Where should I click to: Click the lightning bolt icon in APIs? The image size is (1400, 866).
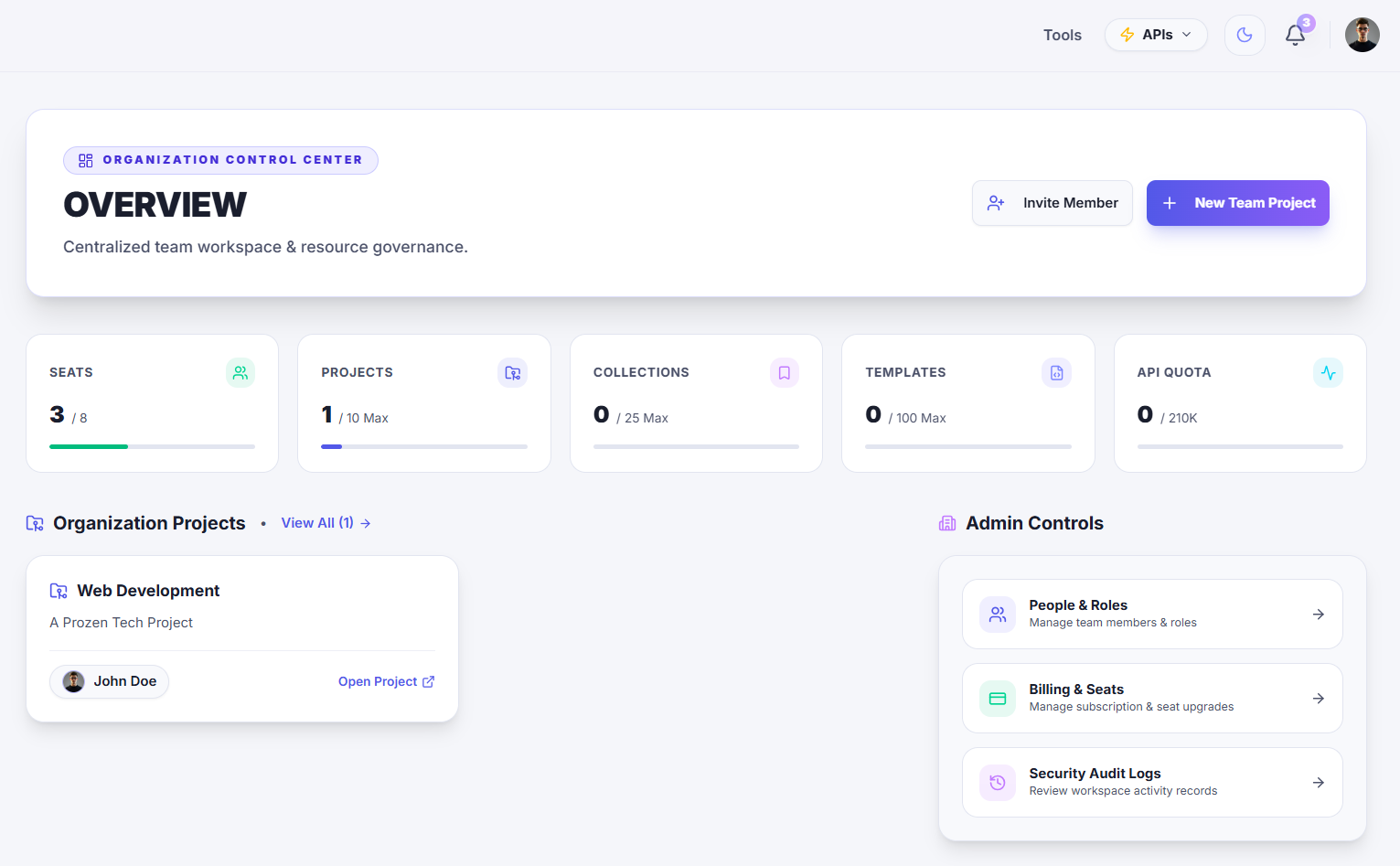tap(1127, 35)
